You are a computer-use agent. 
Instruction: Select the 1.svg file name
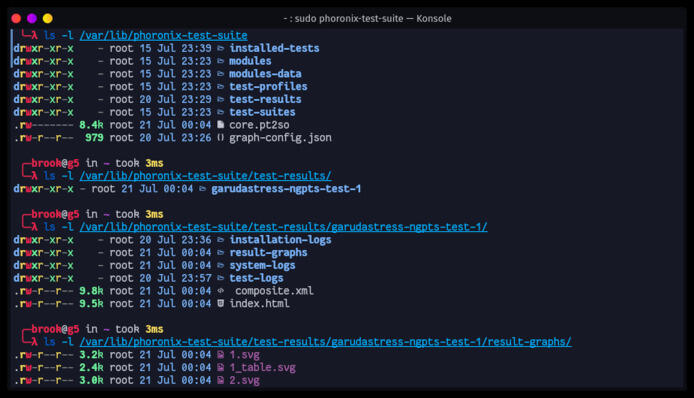click(x=244, y=355)
